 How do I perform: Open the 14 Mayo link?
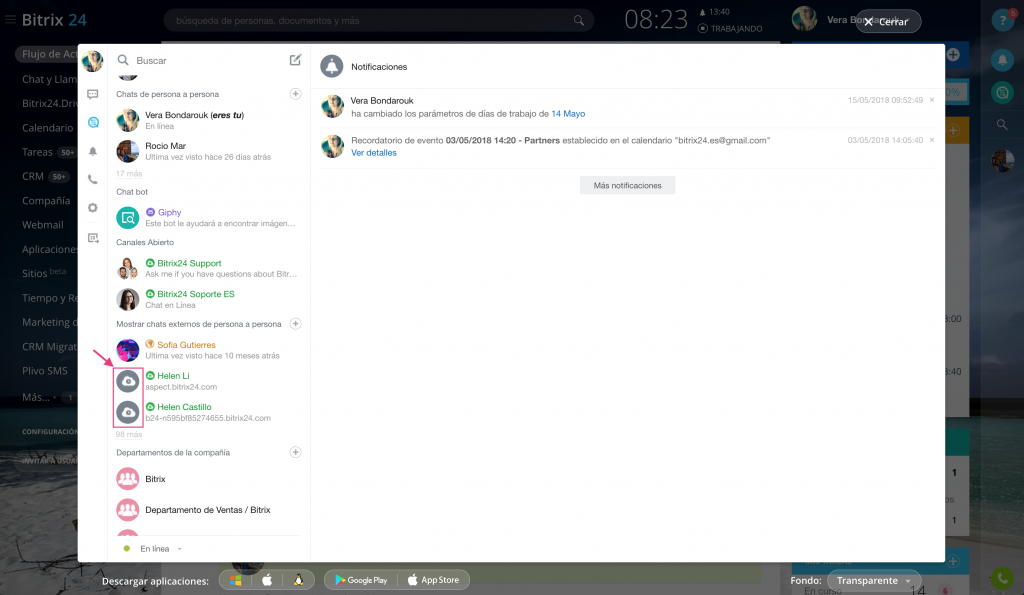[568, 114]
